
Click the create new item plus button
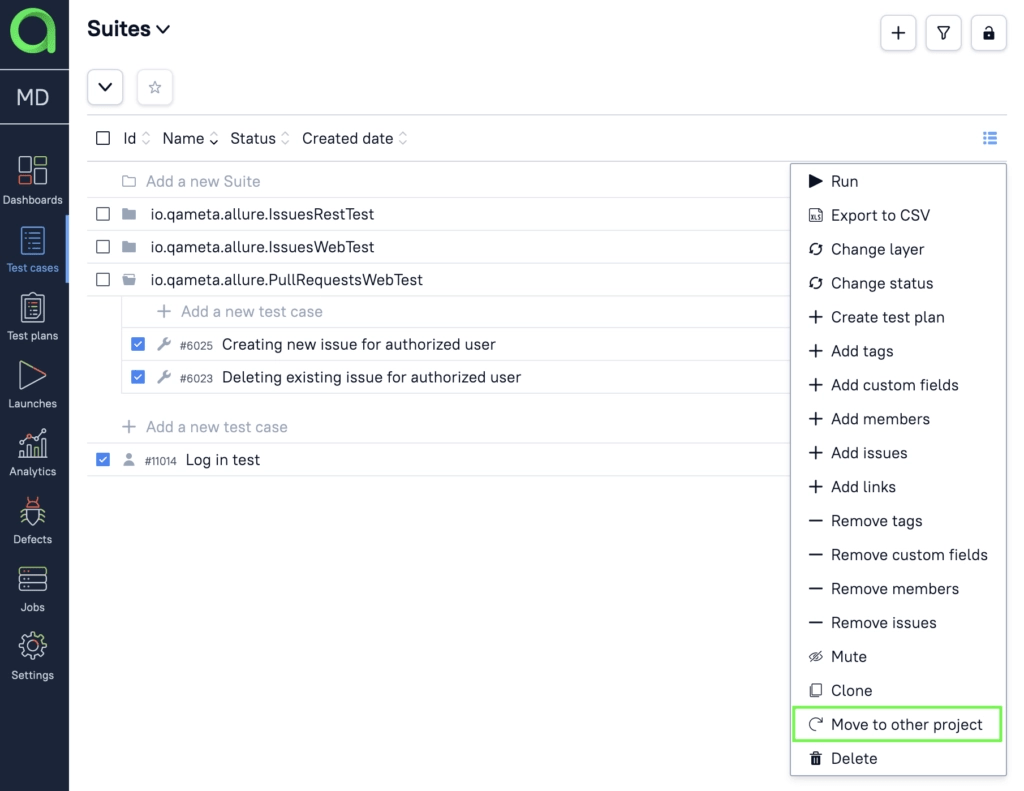[x=897, y=33]
